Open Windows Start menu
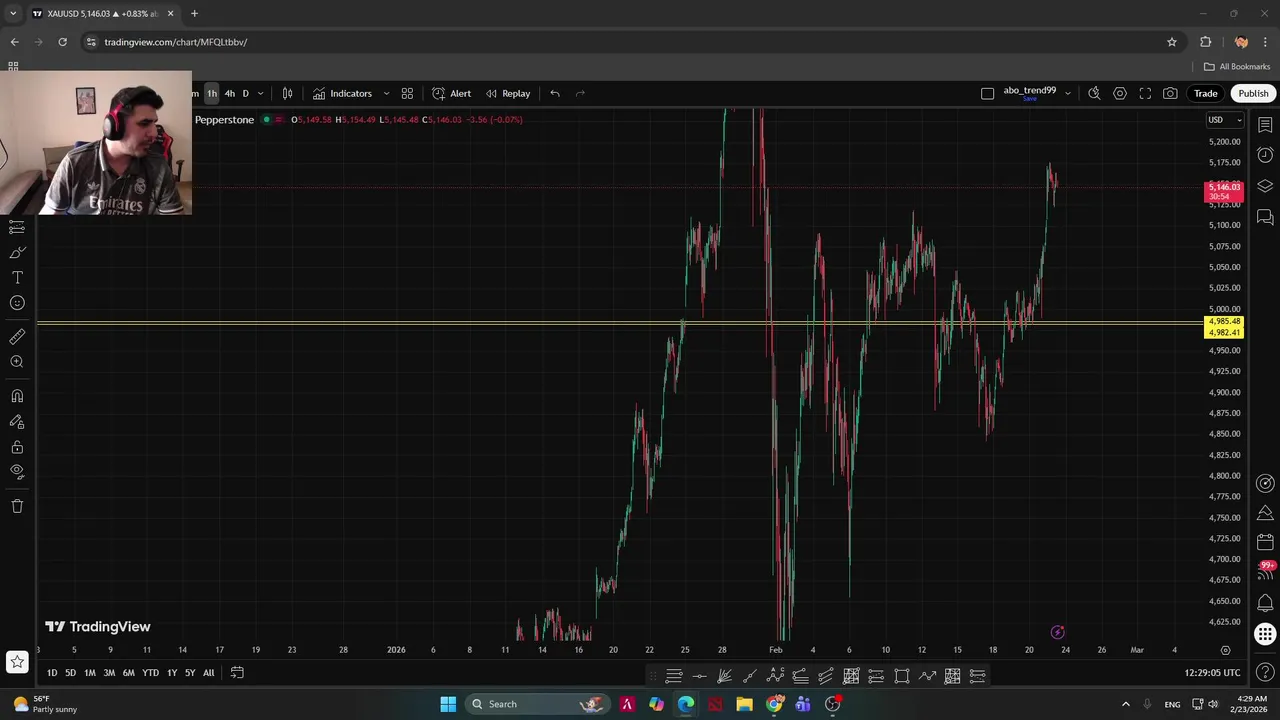Image resolution: width=1280 pixels, height=720 pixels. tap(448, 704)
